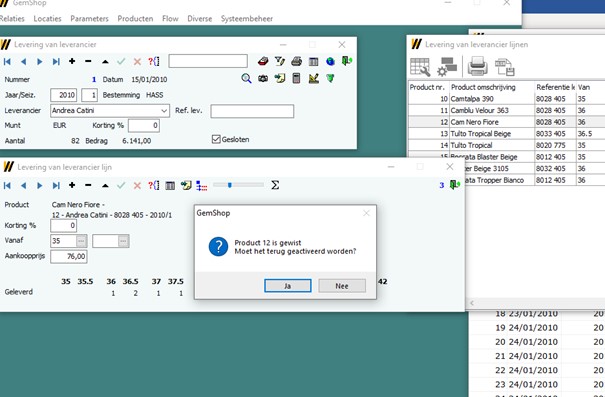Screen dimensions: 605x397
Task: Jump to last record in Levering van leverancier
Action: pyautogui.click(x=56, y=62)
